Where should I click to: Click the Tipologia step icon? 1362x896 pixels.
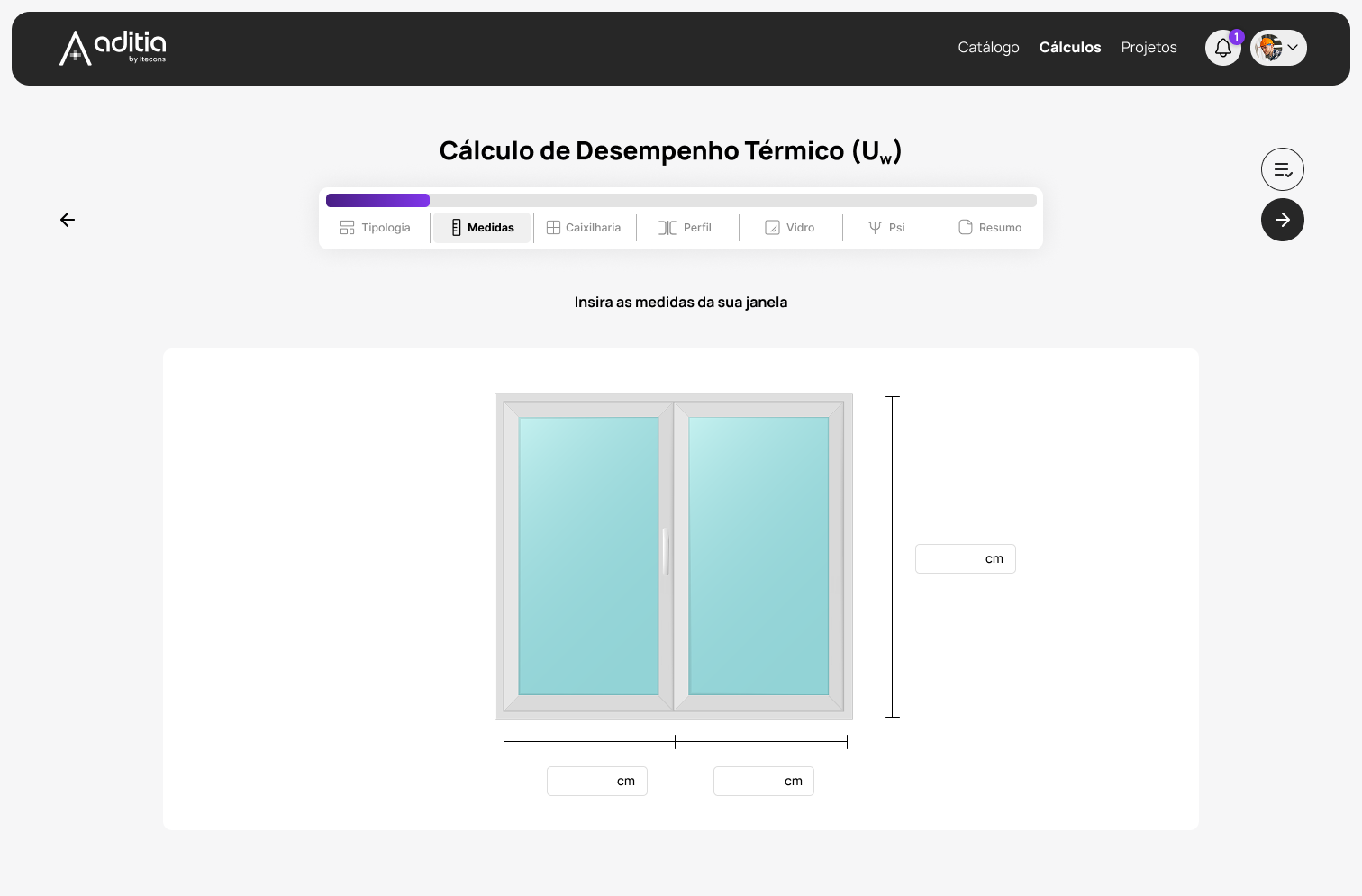(x=347, y=228)
